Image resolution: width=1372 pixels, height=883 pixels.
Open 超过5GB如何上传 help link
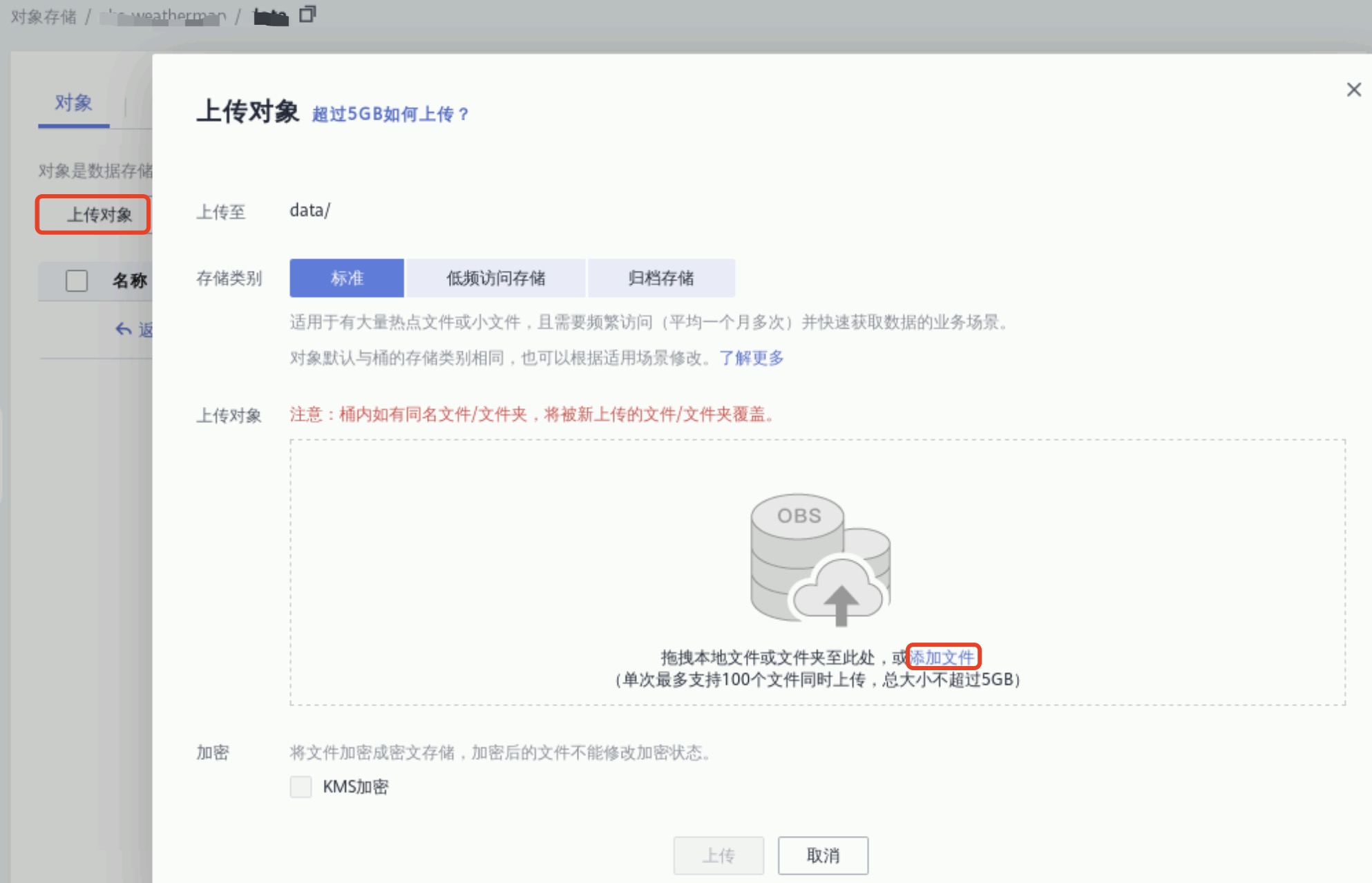pos(390,114)
